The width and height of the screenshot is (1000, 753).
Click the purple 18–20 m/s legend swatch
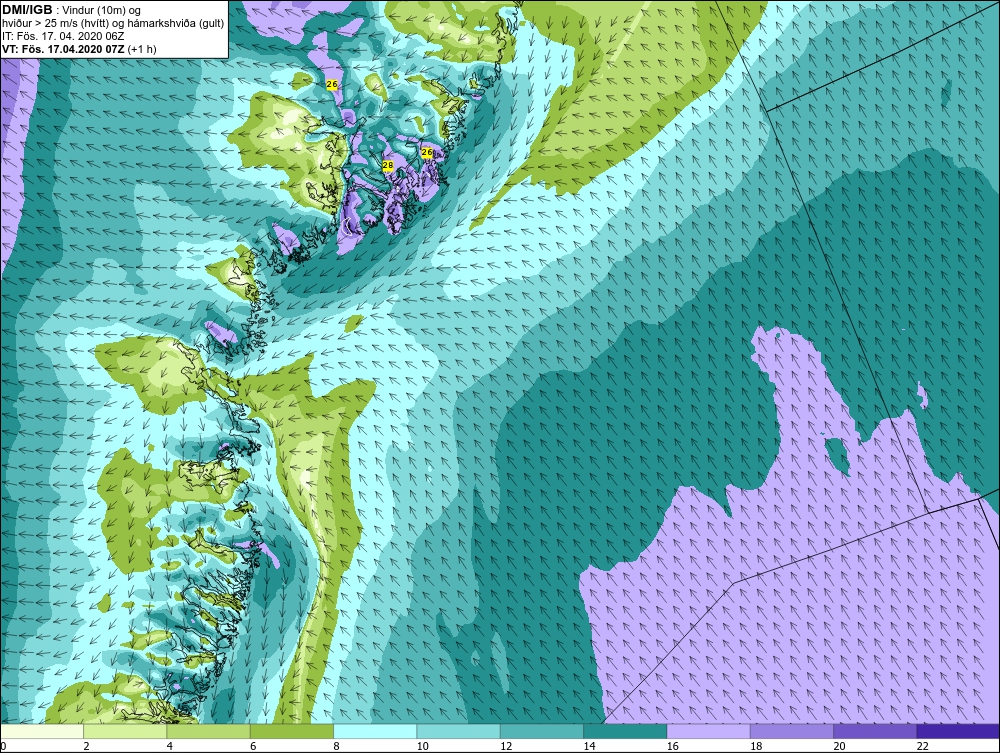pyautogui.click(x=791, y=731)
